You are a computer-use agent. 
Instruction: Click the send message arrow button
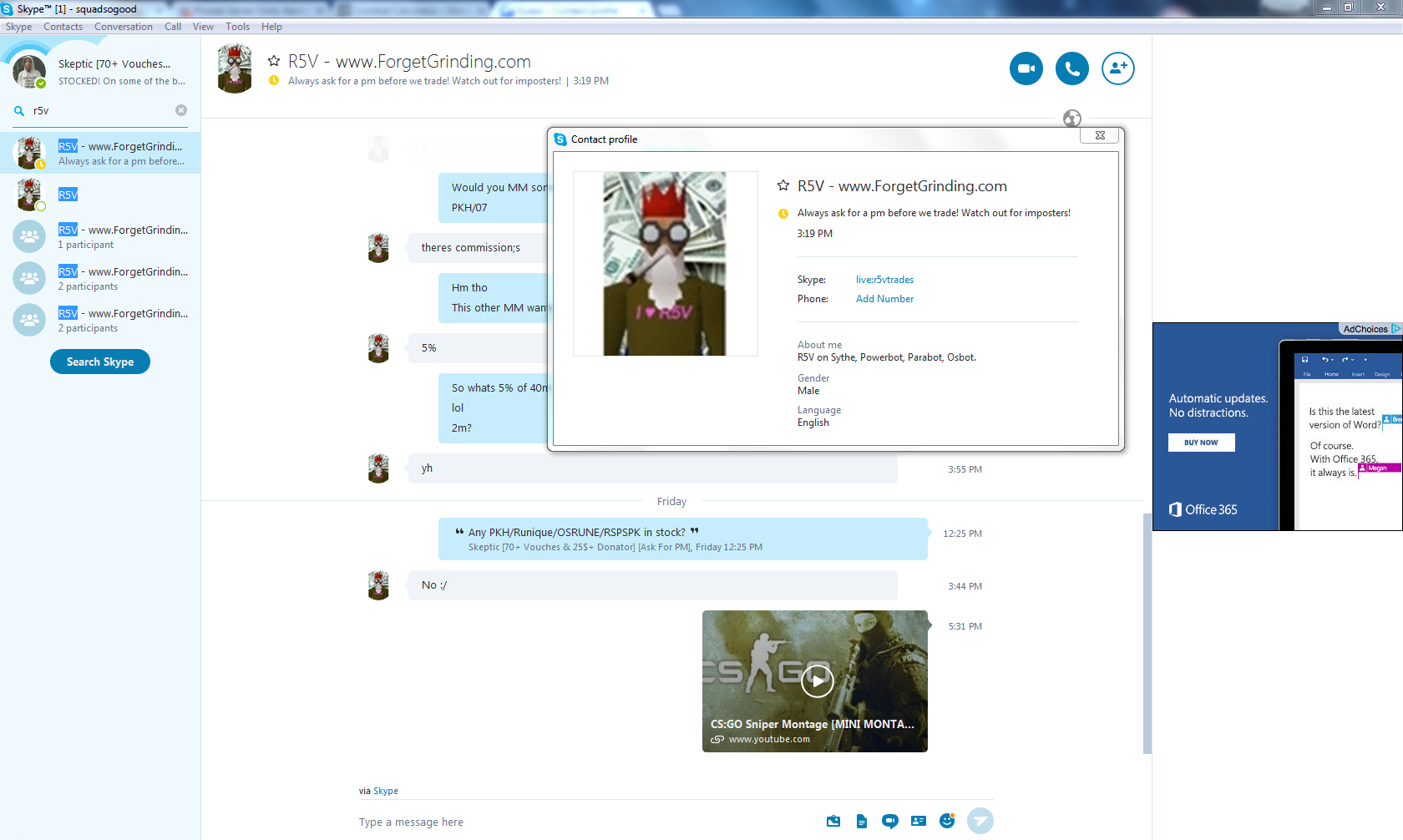[x=980, y=821]
